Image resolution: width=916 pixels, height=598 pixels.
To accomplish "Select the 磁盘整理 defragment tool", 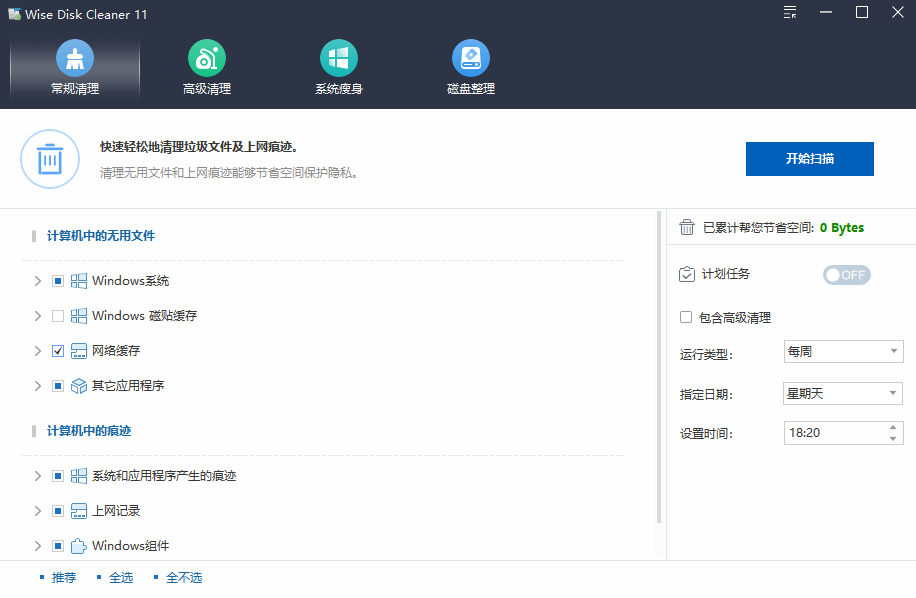I will coord(470,67).
